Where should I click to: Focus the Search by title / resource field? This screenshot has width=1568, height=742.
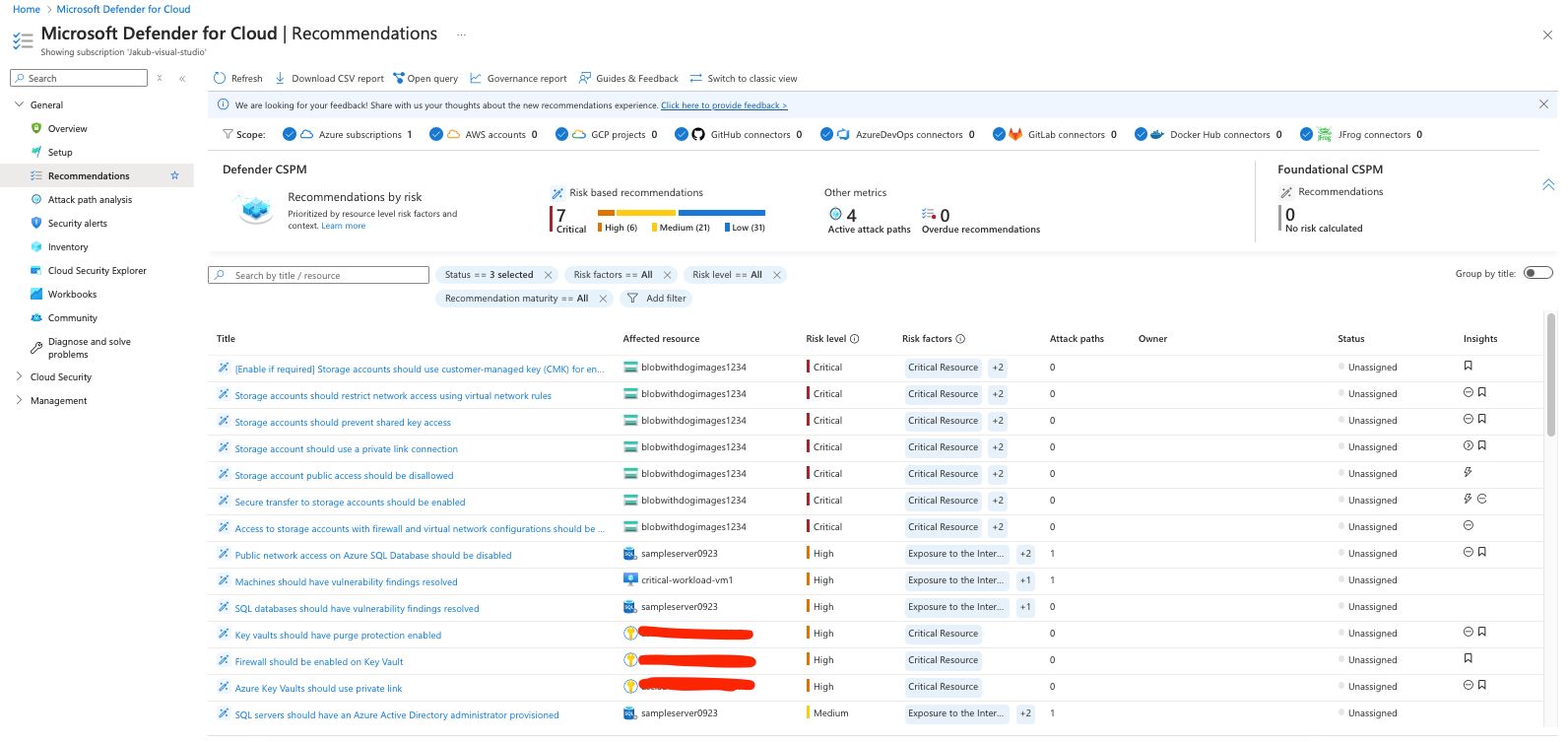pos(318,275)
